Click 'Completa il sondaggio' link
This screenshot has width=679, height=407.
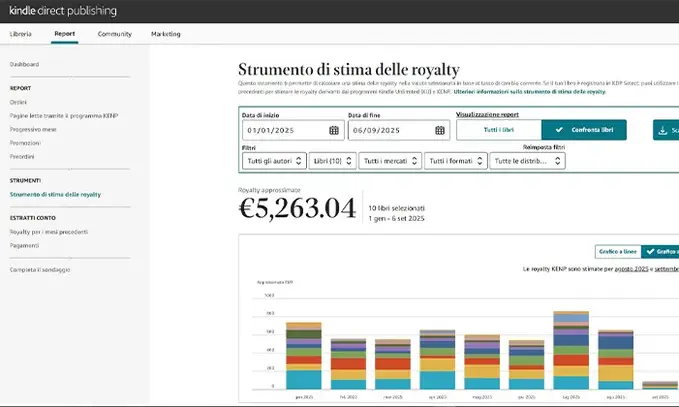(x=40, y=270)
